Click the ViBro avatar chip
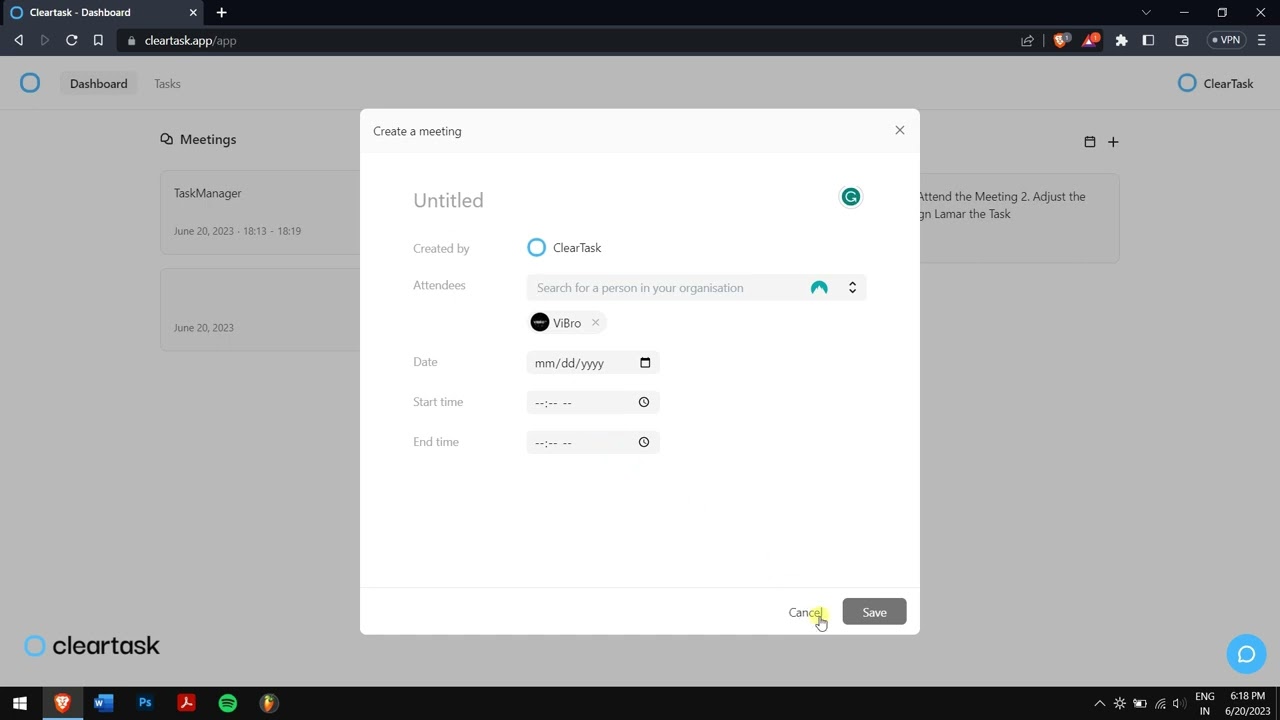Viewport: 1280px width, 720px height. coord(567,323)
